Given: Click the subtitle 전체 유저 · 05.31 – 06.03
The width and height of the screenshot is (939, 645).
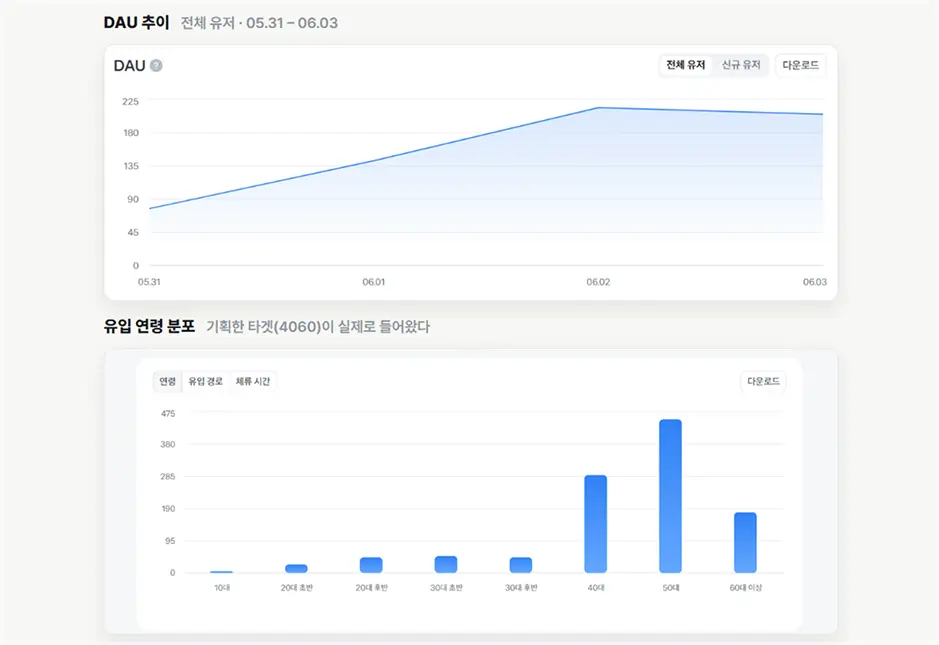Looking at the screenshot, I should [259, 23].
